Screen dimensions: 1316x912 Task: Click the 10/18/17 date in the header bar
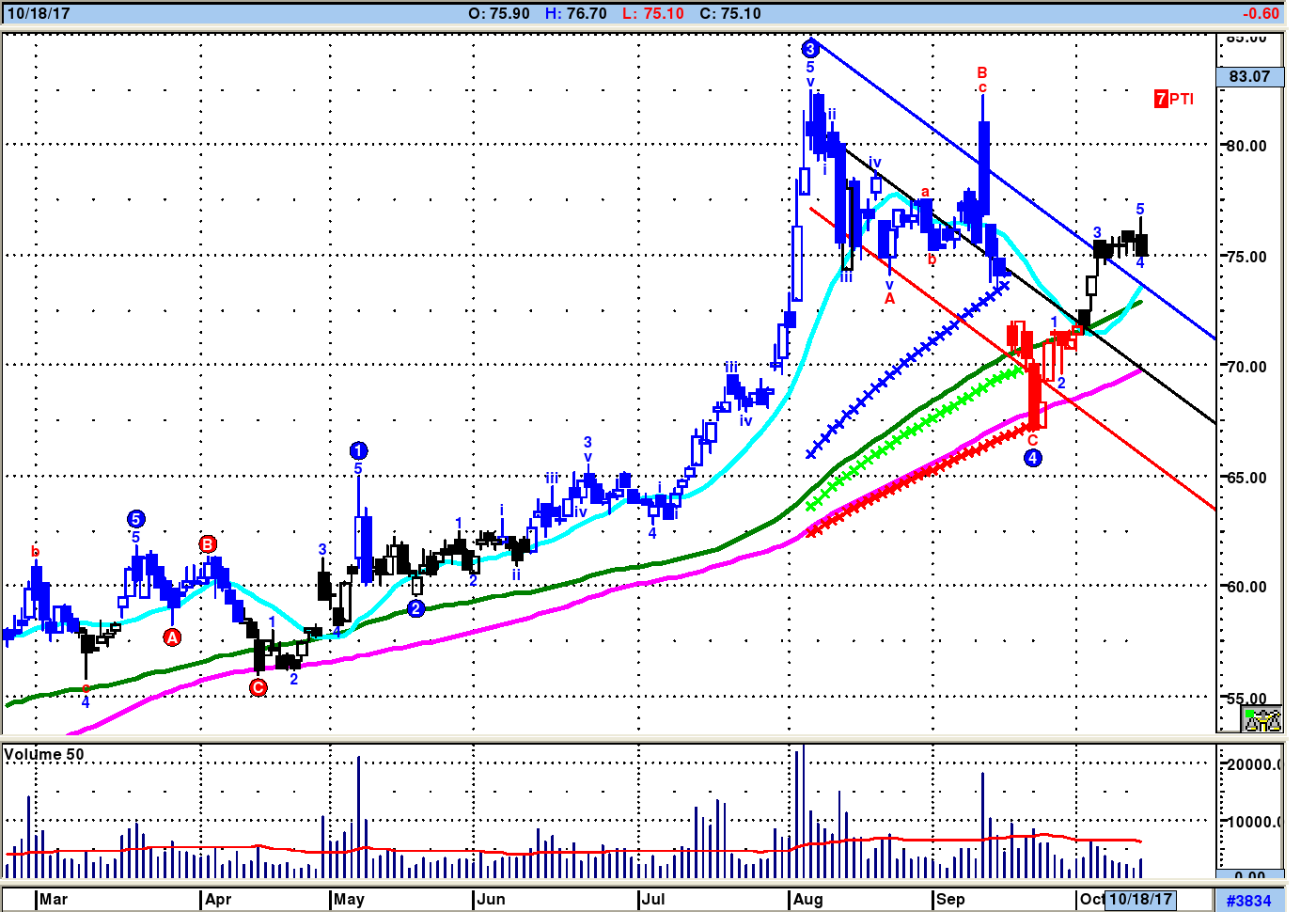[39, 13]
